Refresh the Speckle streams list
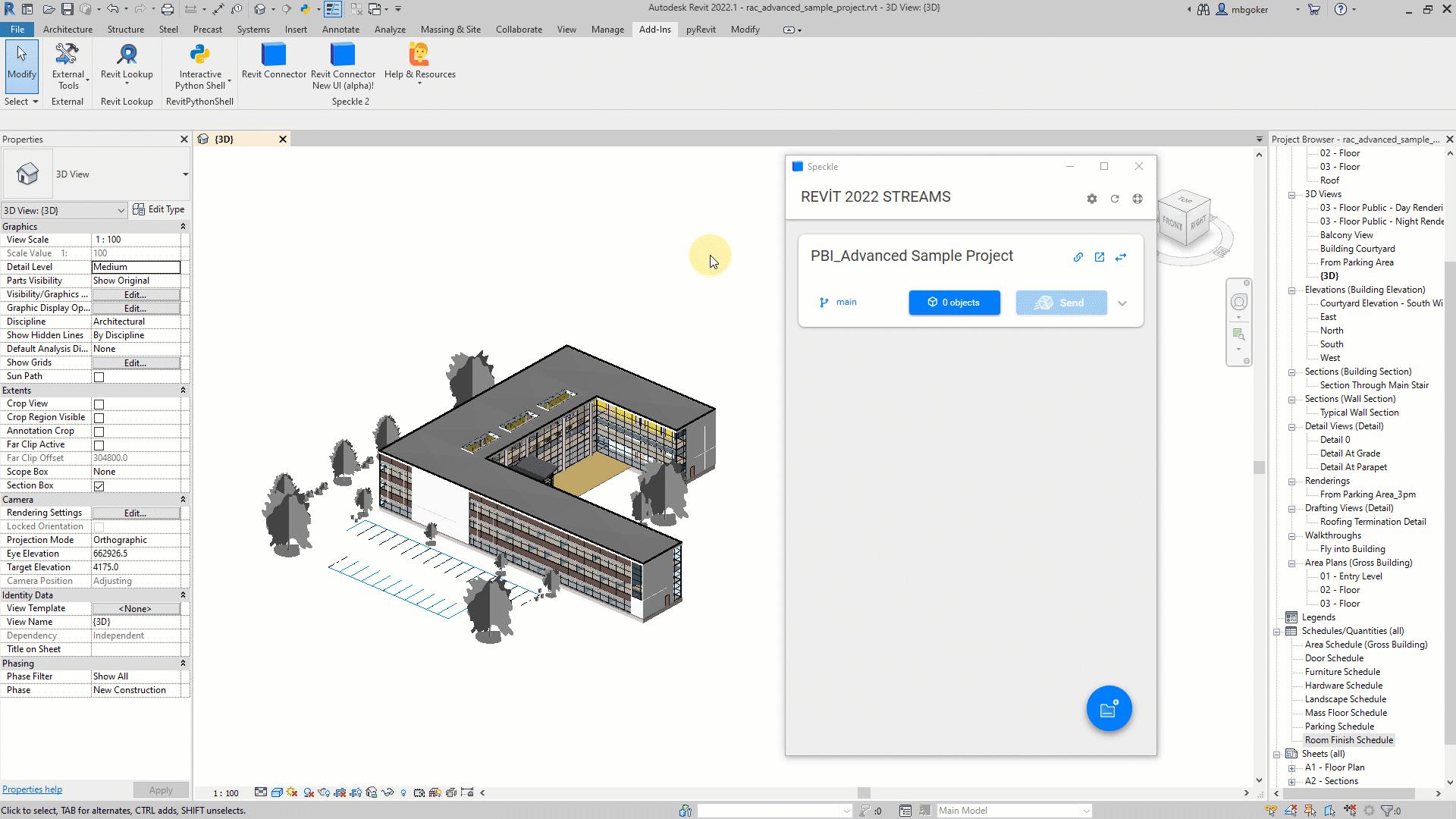This screenshot has width=1456, height=819. pyautogui.click(x=1115, y=198)
